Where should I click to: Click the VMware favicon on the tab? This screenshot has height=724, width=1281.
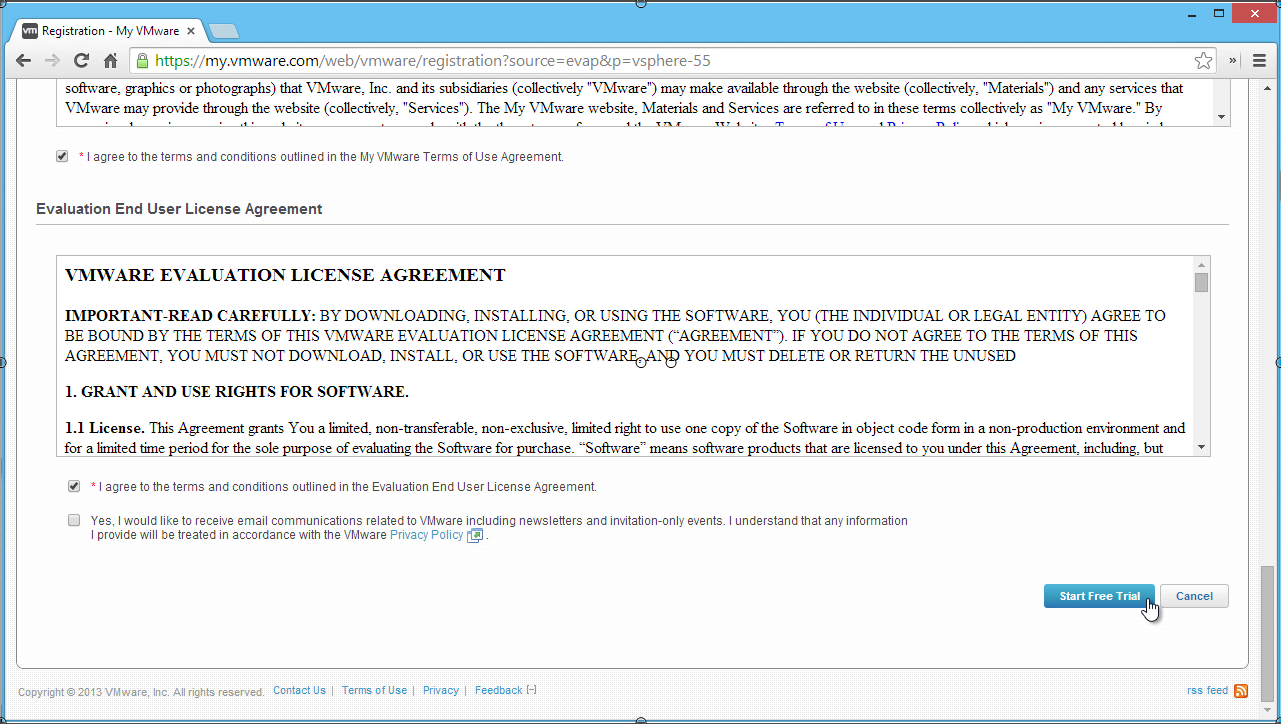coord(30,31)
